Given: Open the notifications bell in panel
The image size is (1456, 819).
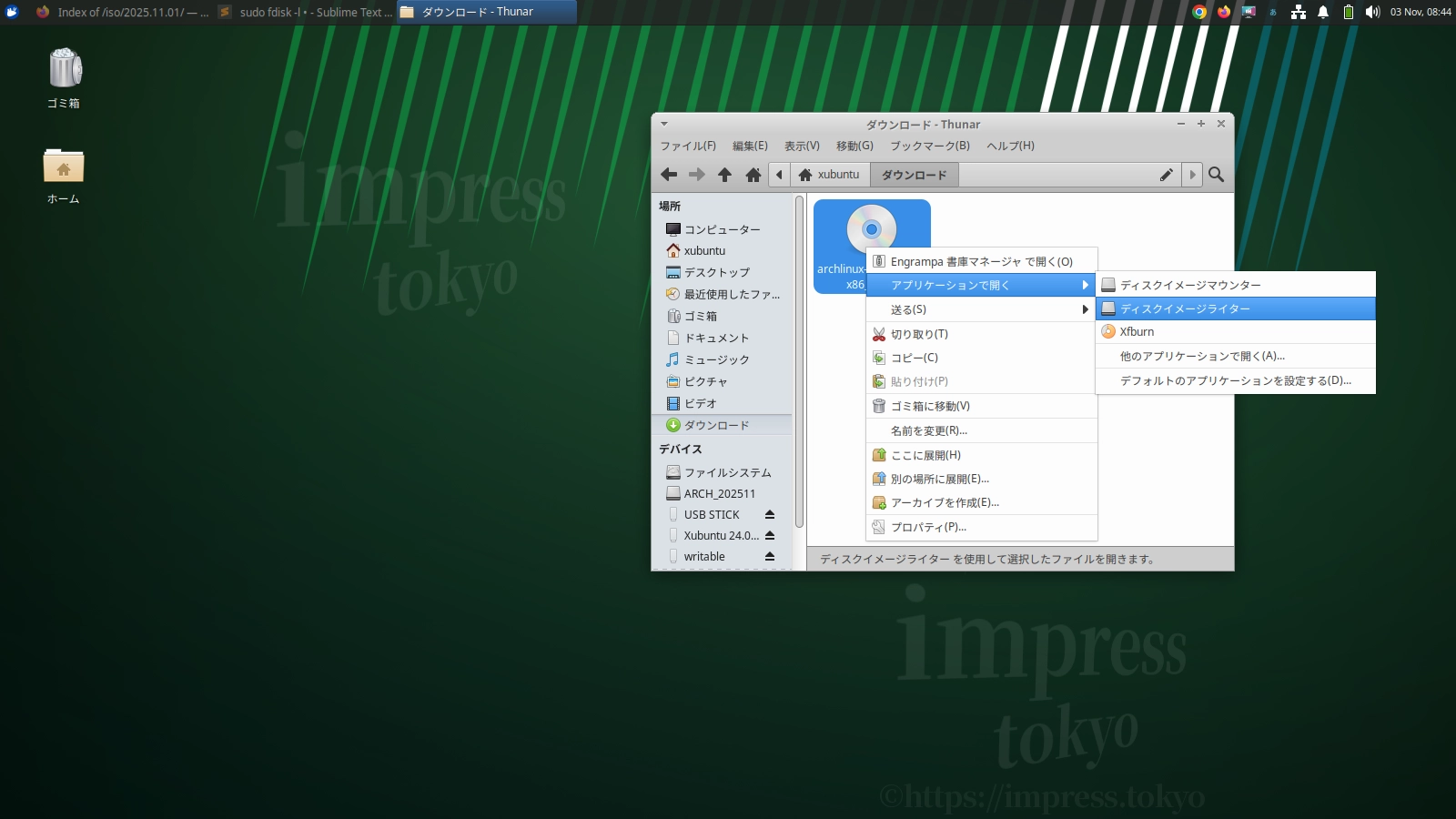Looking at the screenshot, I should [x=1323, y=12].
